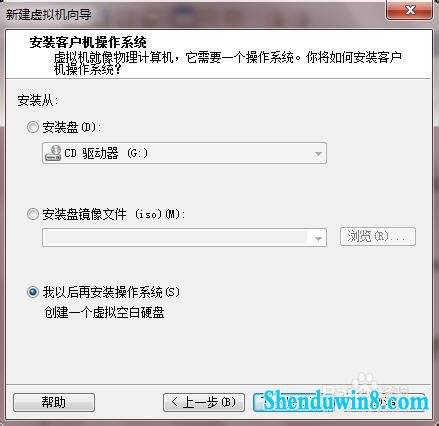Click the Shenduwin8.com watermark text
439x426 pixels.
[x=345, y=401]
